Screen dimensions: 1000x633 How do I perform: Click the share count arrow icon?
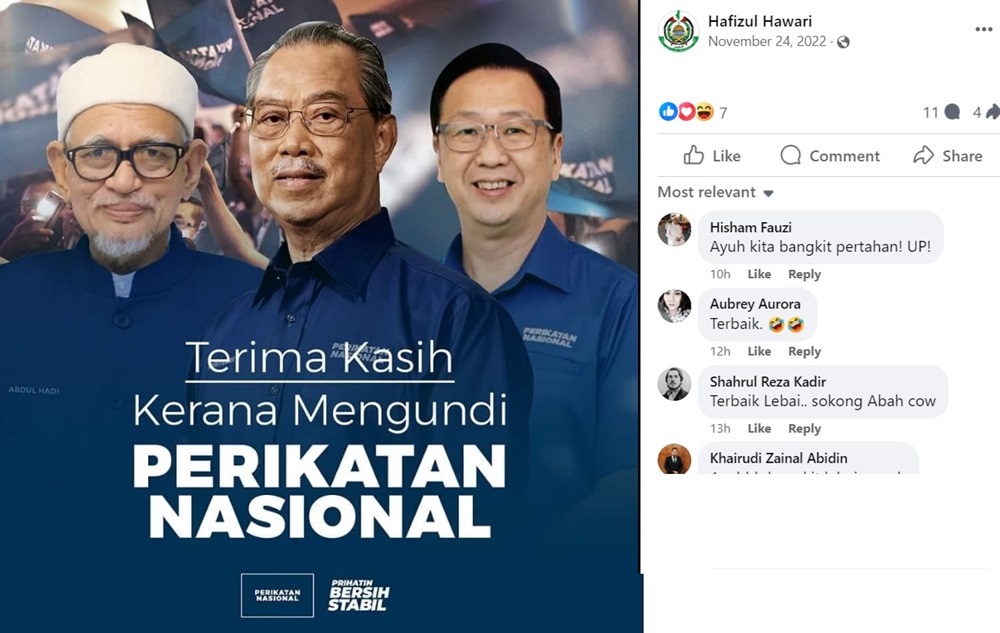coord(992,112)
